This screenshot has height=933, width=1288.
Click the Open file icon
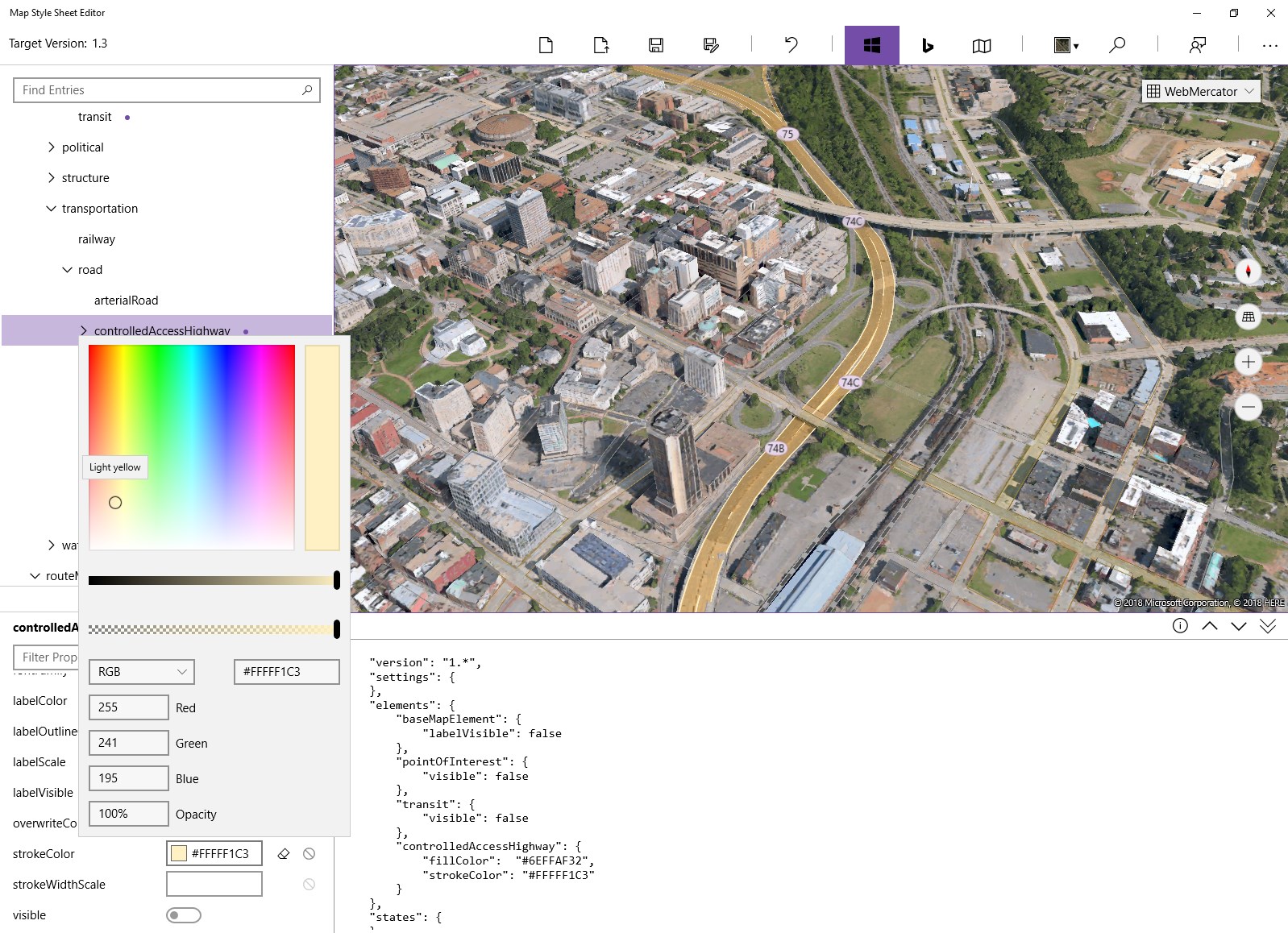click(600, 45)
